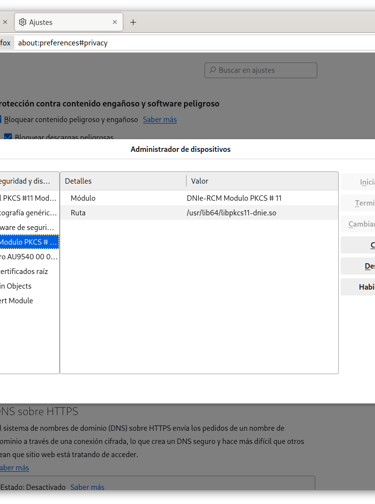Open the Saber más link for dangerous content
The width and height of the screenshot is (375, 504).
[x=160, y=119]
